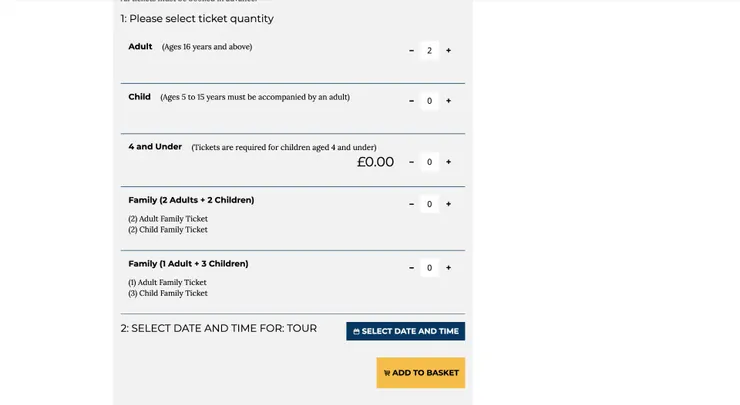
Task: Remove one 4 and Under ticket
Action: click(x=411, y=162)
